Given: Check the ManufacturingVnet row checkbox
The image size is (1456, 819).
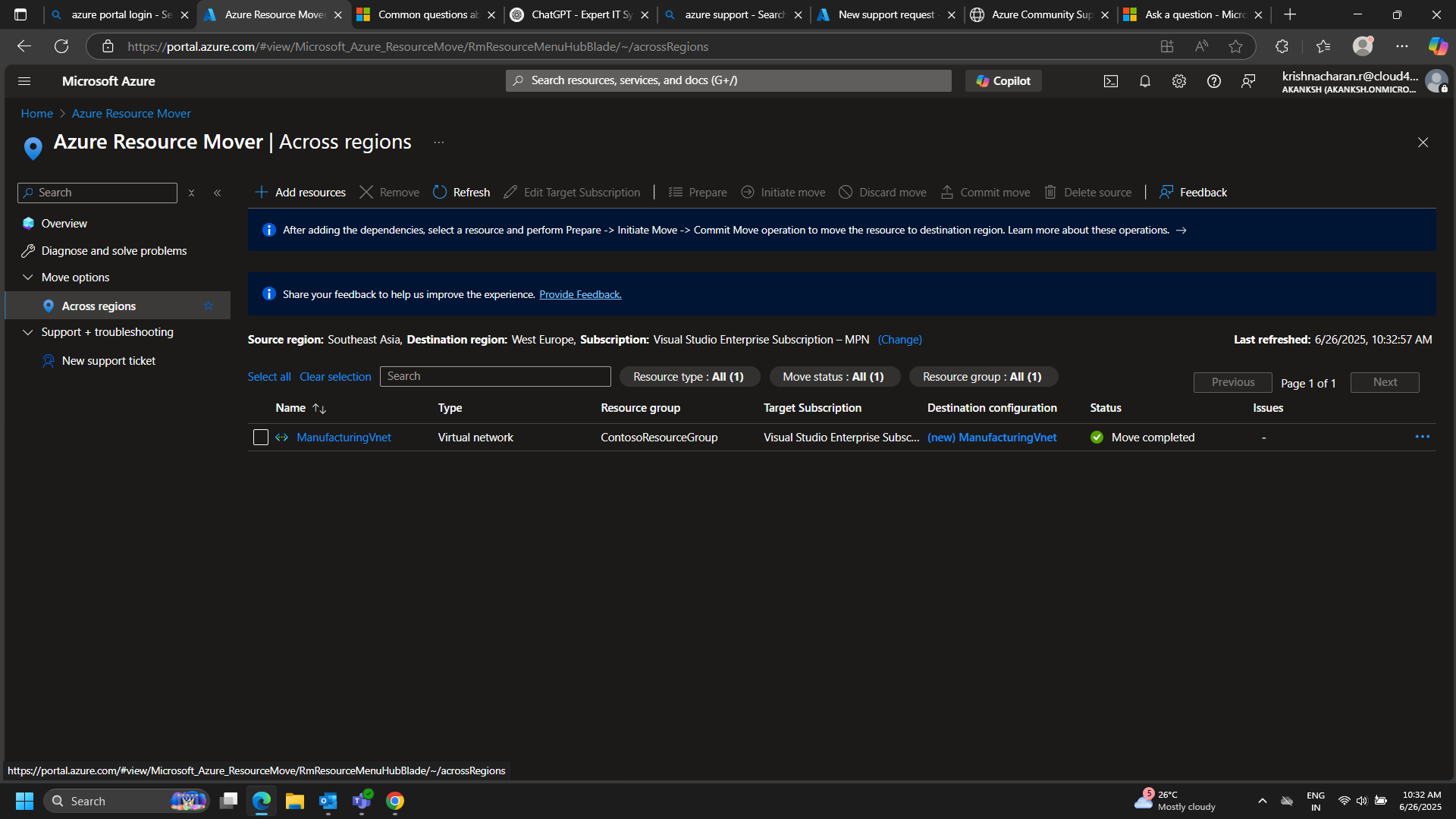Looking at the screenshot, I should (261, 438).
